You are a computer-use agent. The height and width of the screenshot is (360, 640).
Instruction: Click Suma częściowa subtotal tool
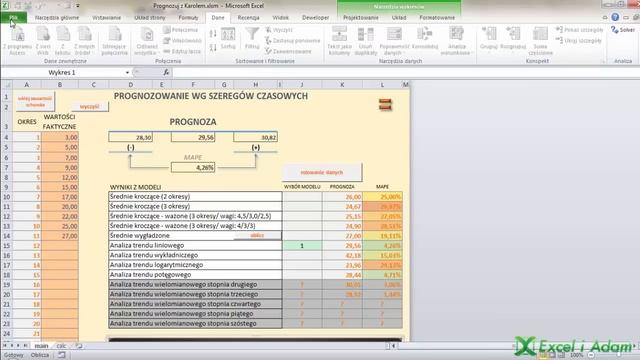(540, 41)
